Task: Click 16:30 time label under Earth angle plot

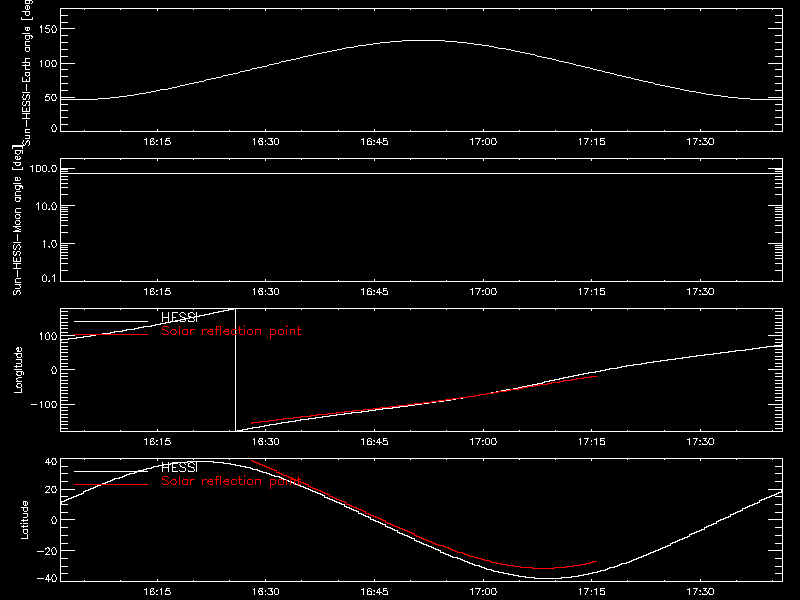Action: pyautogui.click(x=265, y=142)
